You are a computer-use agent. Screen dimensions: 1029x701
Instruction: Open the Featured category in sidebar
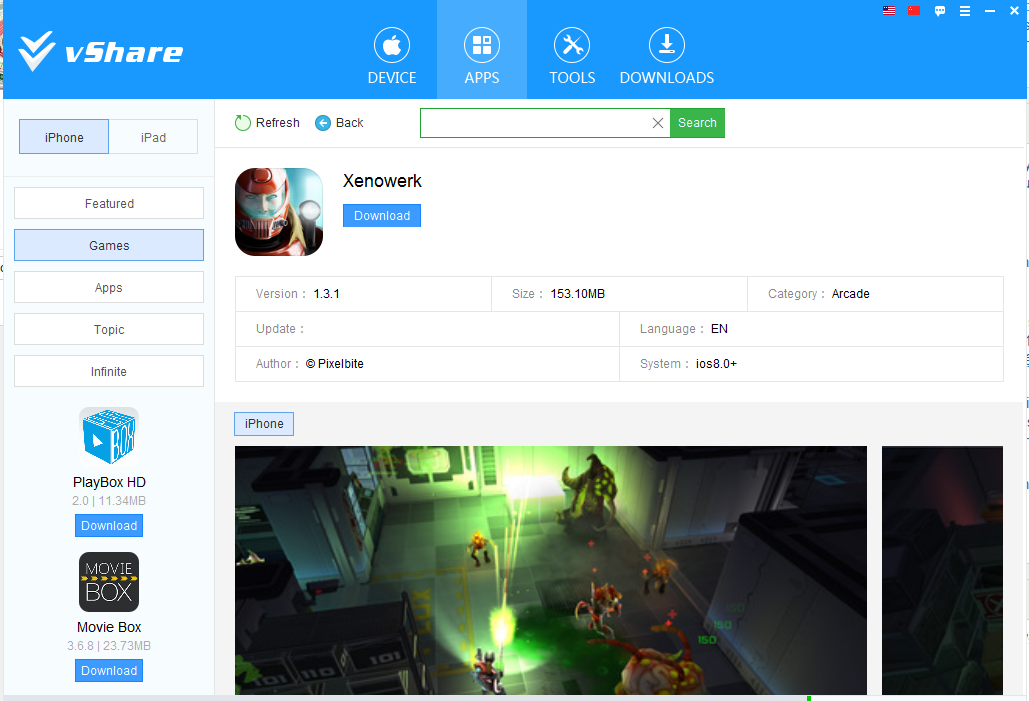tap(109, 203)
